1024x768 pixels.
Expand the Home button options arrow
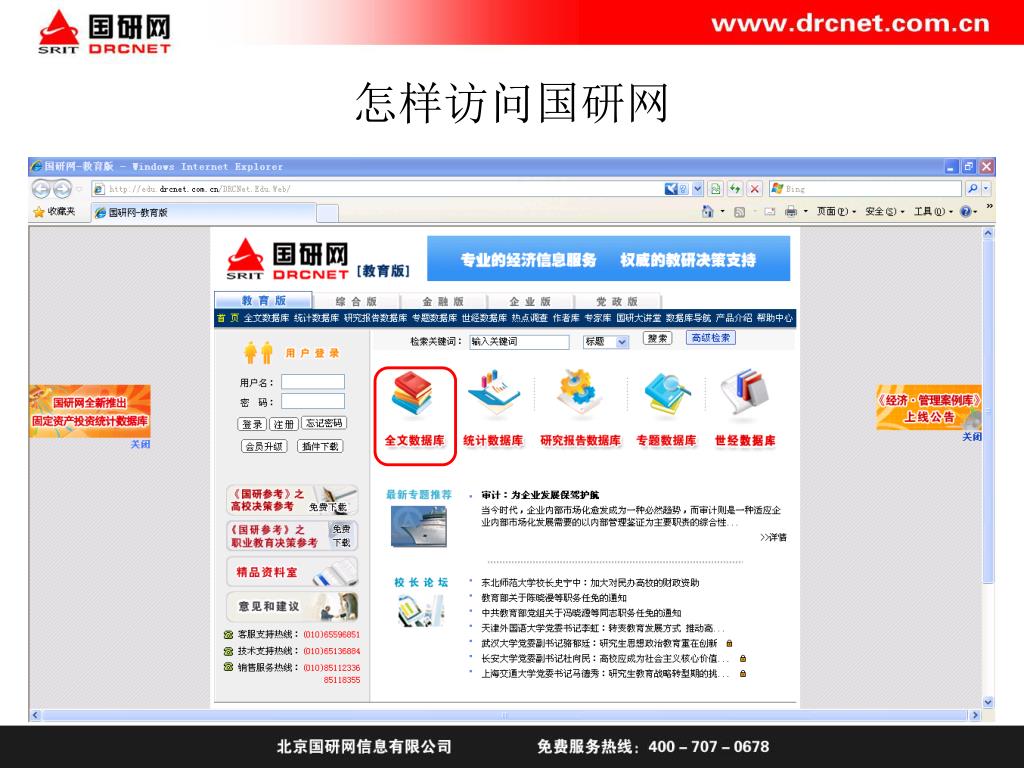722,212
